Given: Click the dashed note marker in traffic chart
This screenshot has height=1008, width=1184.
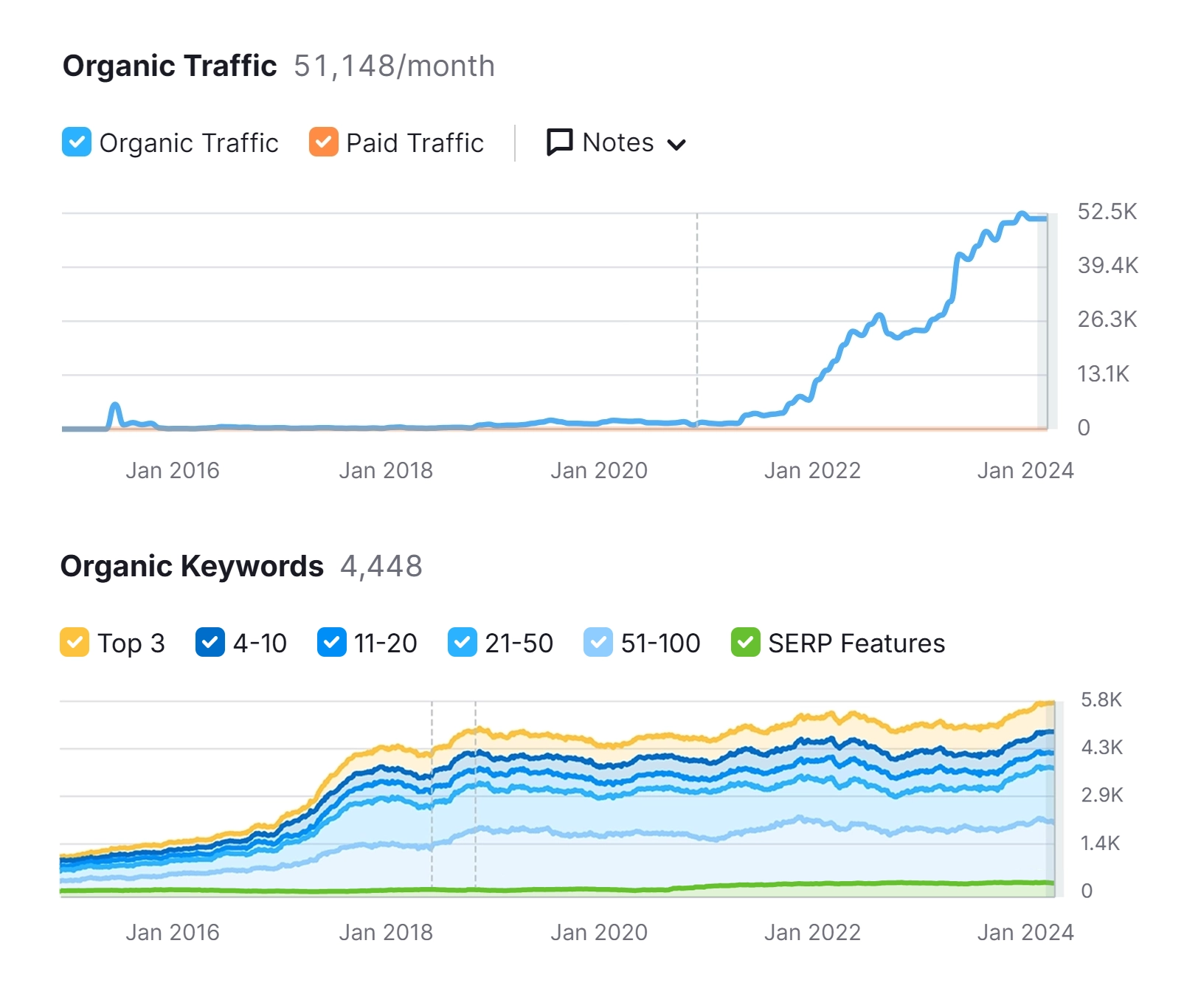Looking at the screenshot, I should click(x=697, y=317).
